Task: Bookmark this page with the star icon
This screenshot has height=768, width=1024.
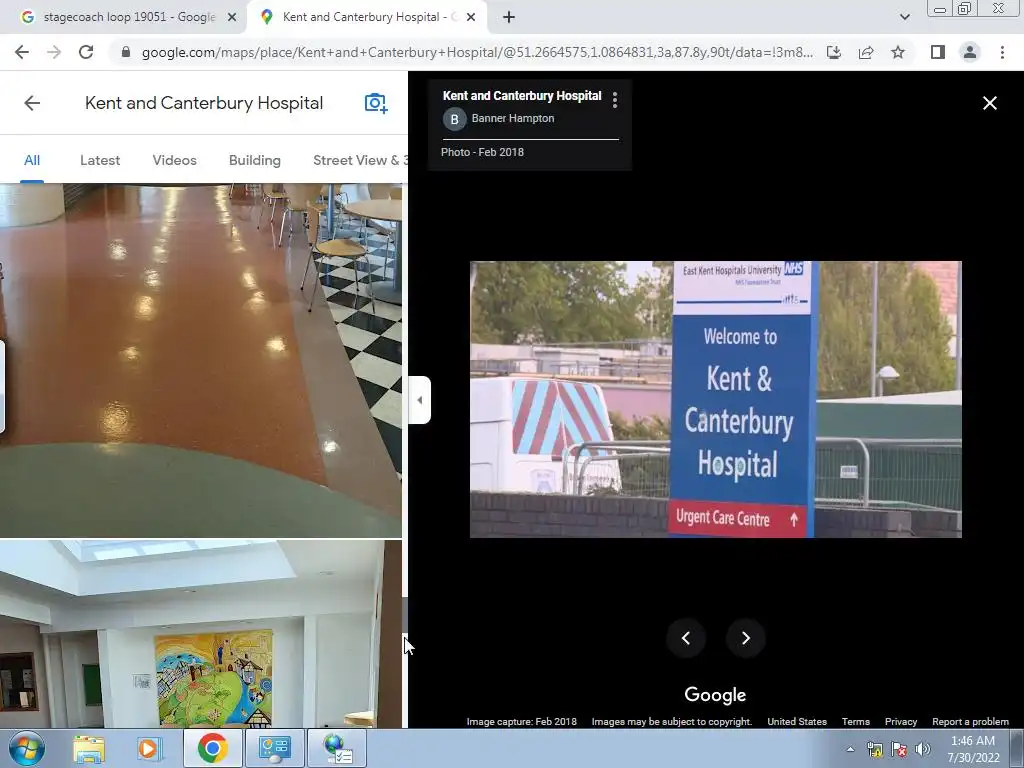Action: click(x=898, y=52)
